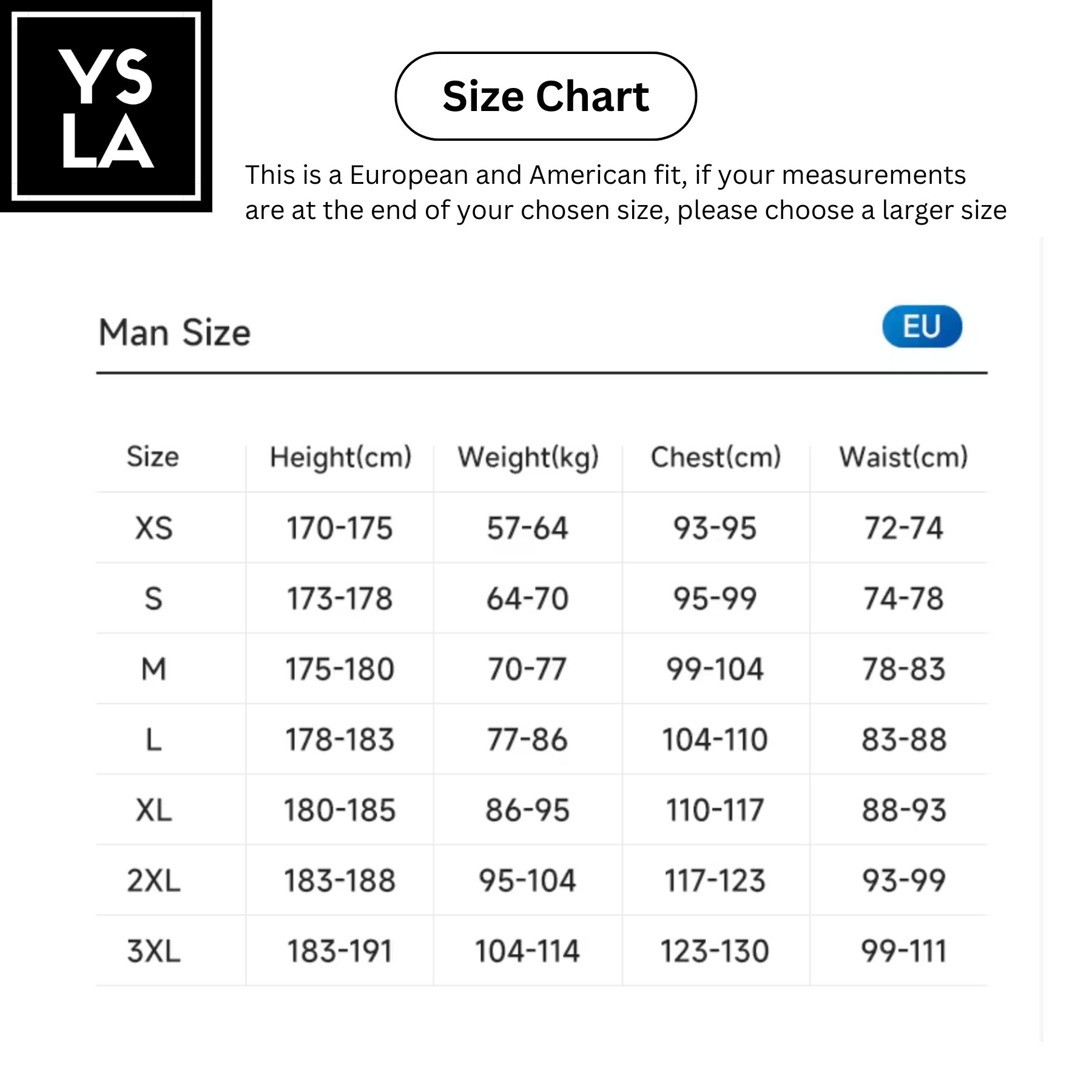Select the 3XL size row label
The width and height of the screenshot is (1092, 1092).
[153, 951]
